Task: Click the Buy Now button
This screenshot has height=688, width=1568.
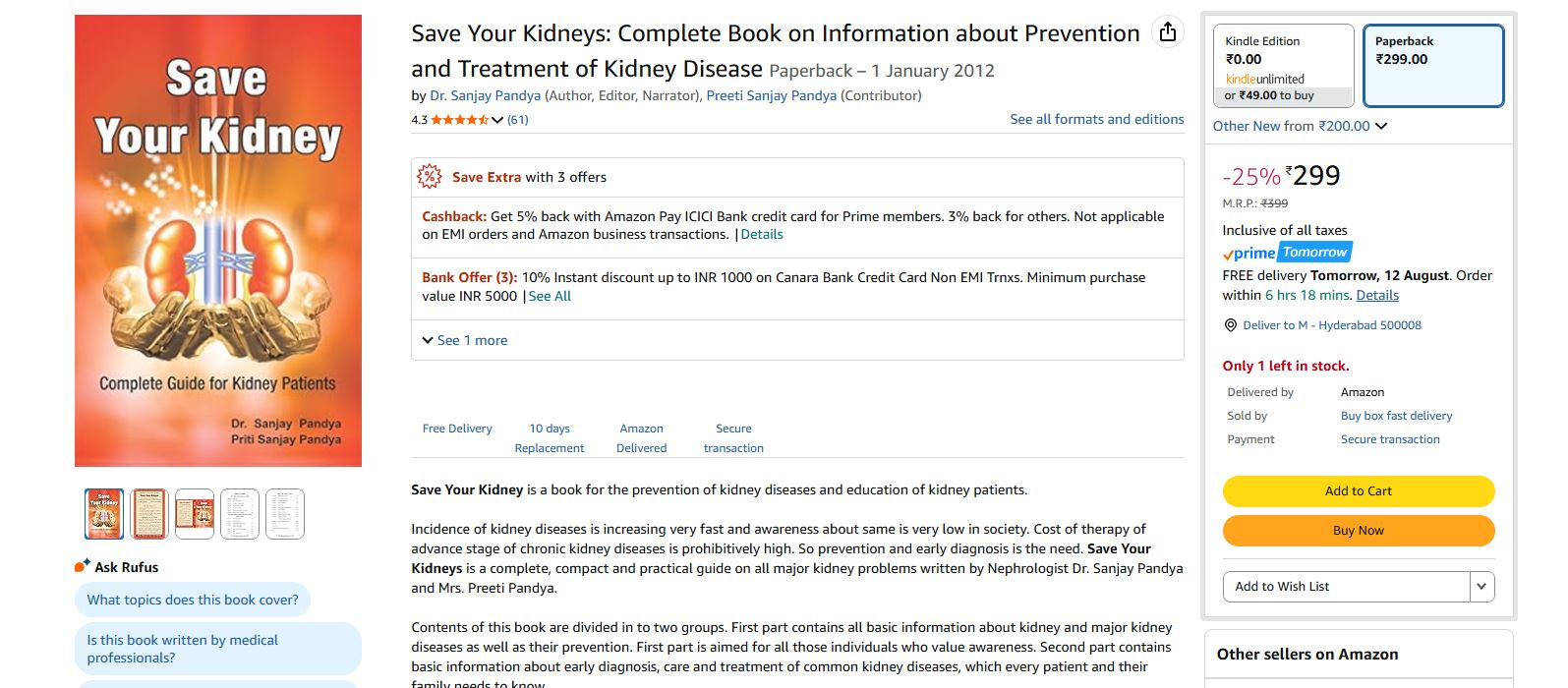Action: click(1358, 530)
